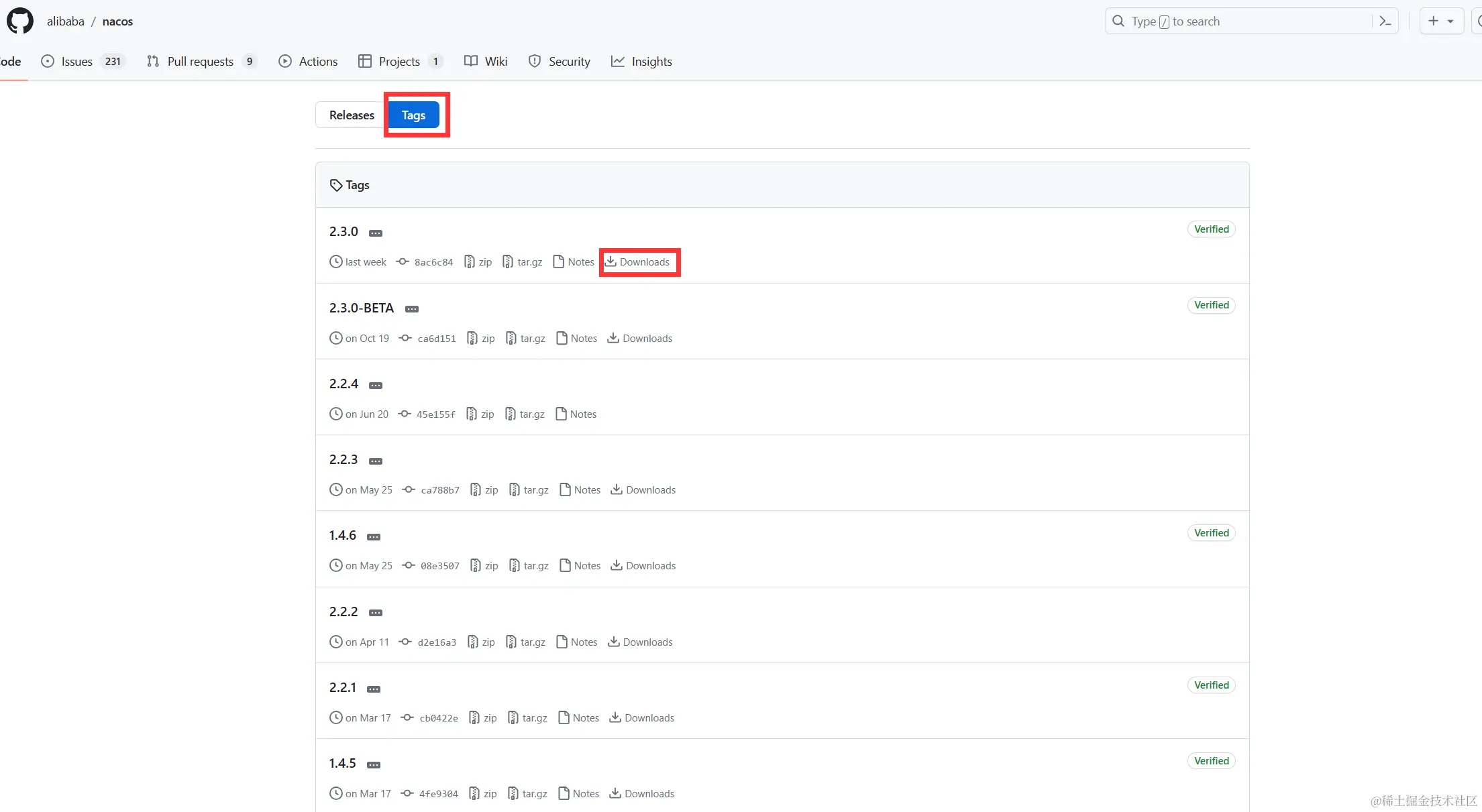Image resolution: width=1482 pixels, height=812 pixels.
Task: Expand the ellipsis next to 2.3.0-BETA
Action: point(412,309)
